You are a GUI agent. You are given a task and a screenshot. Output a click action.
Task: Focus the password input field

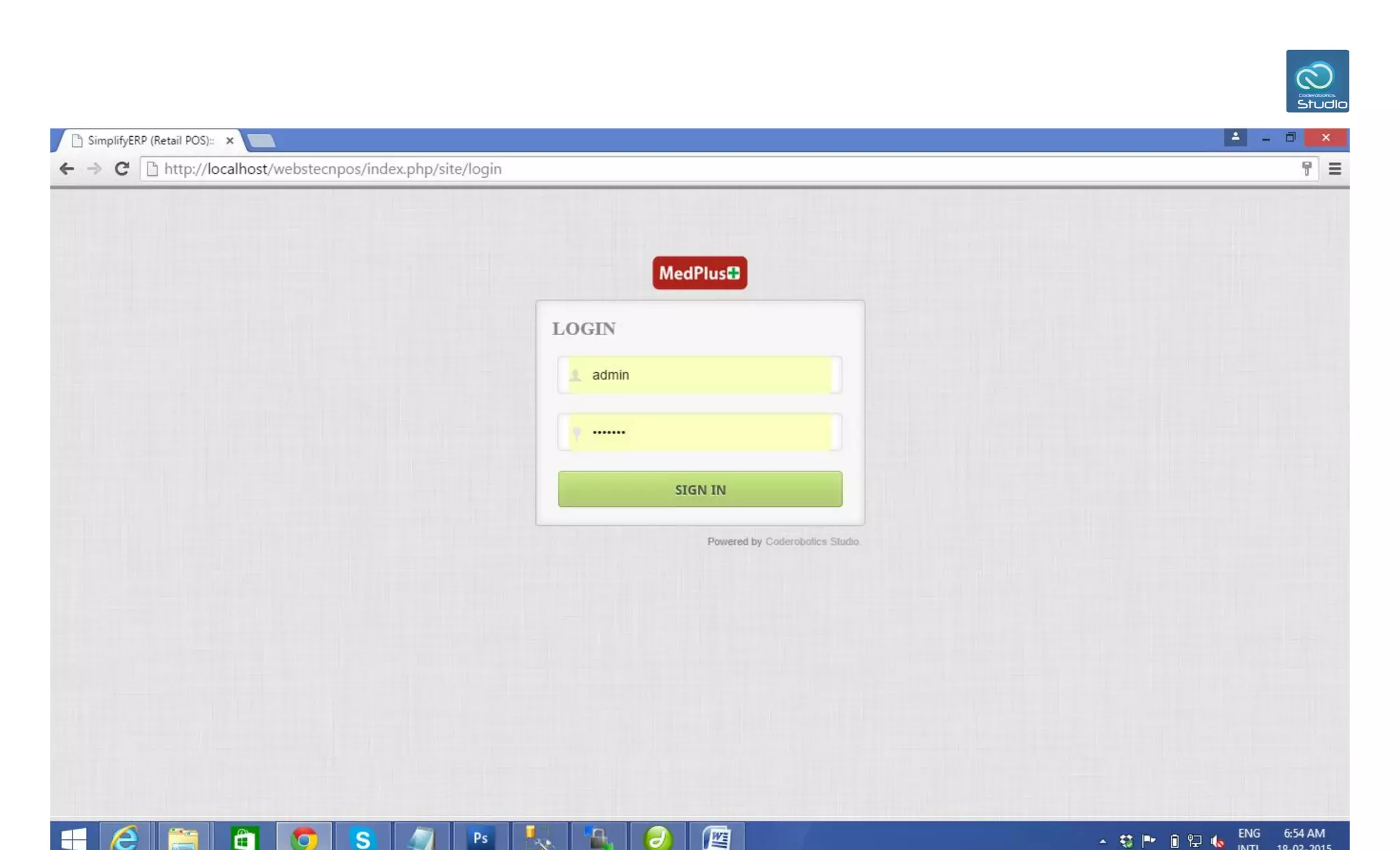(699, 432)
